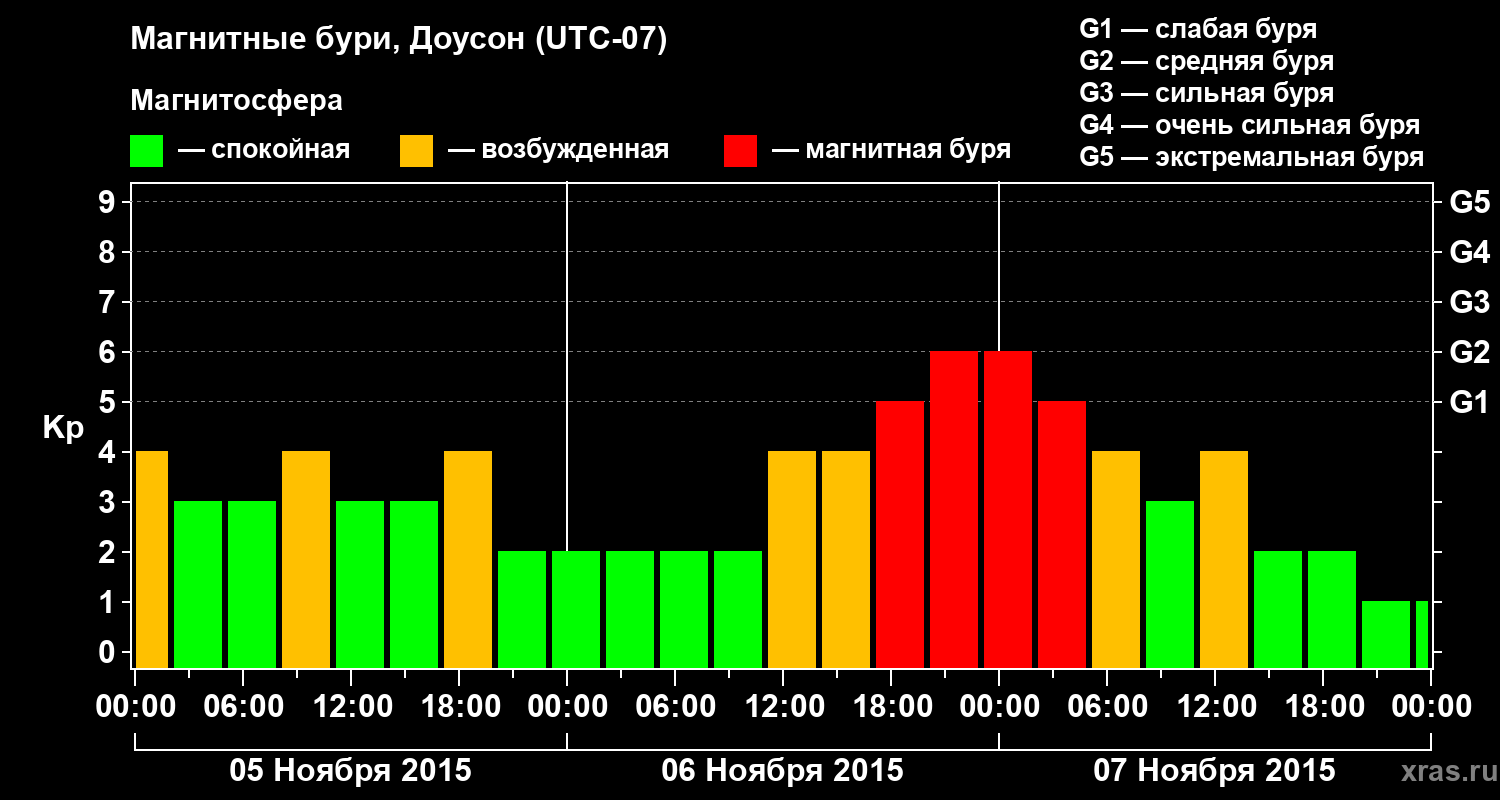Screen dimensions: 1500x800
Task: Click the 06 Ноября 12:00–15:00 orange bar
Action: pos(792,559)
